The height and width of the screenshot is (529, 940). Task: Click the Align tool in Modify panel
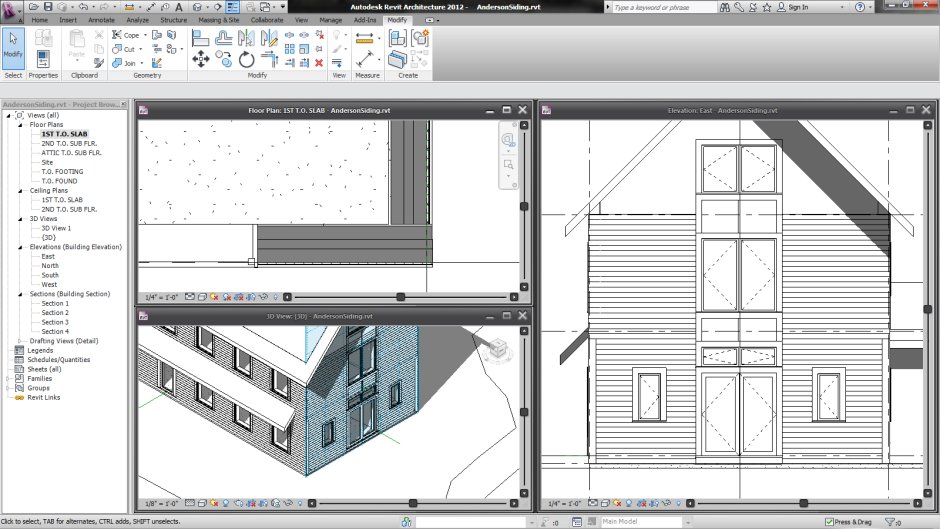click(x=200, y=38)
